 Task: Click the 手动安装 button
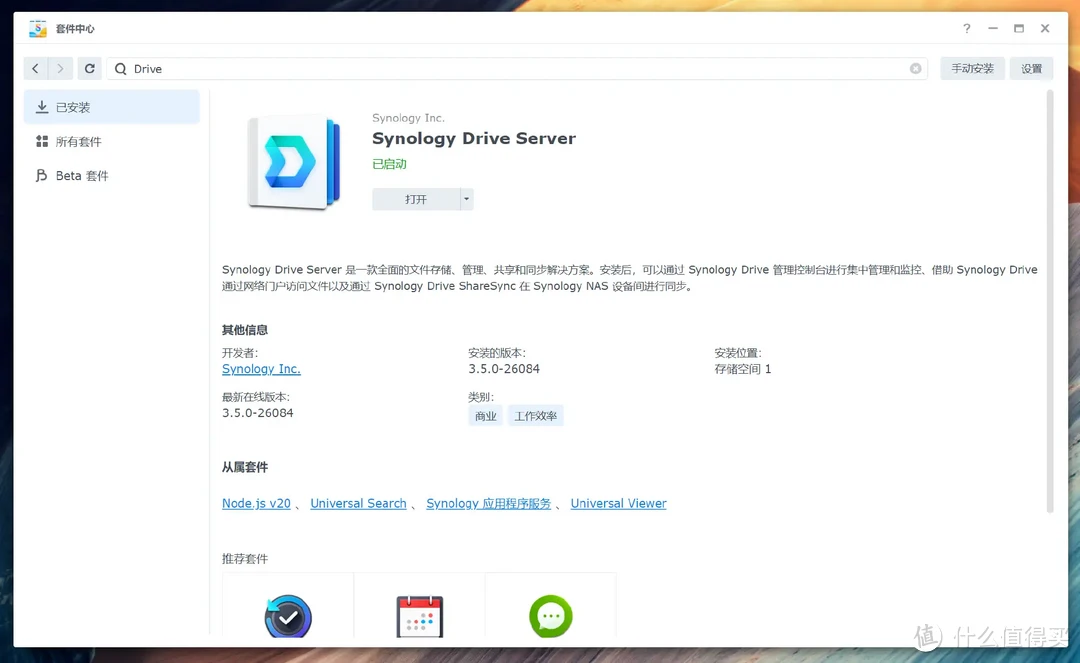click(x=972, y=69)
